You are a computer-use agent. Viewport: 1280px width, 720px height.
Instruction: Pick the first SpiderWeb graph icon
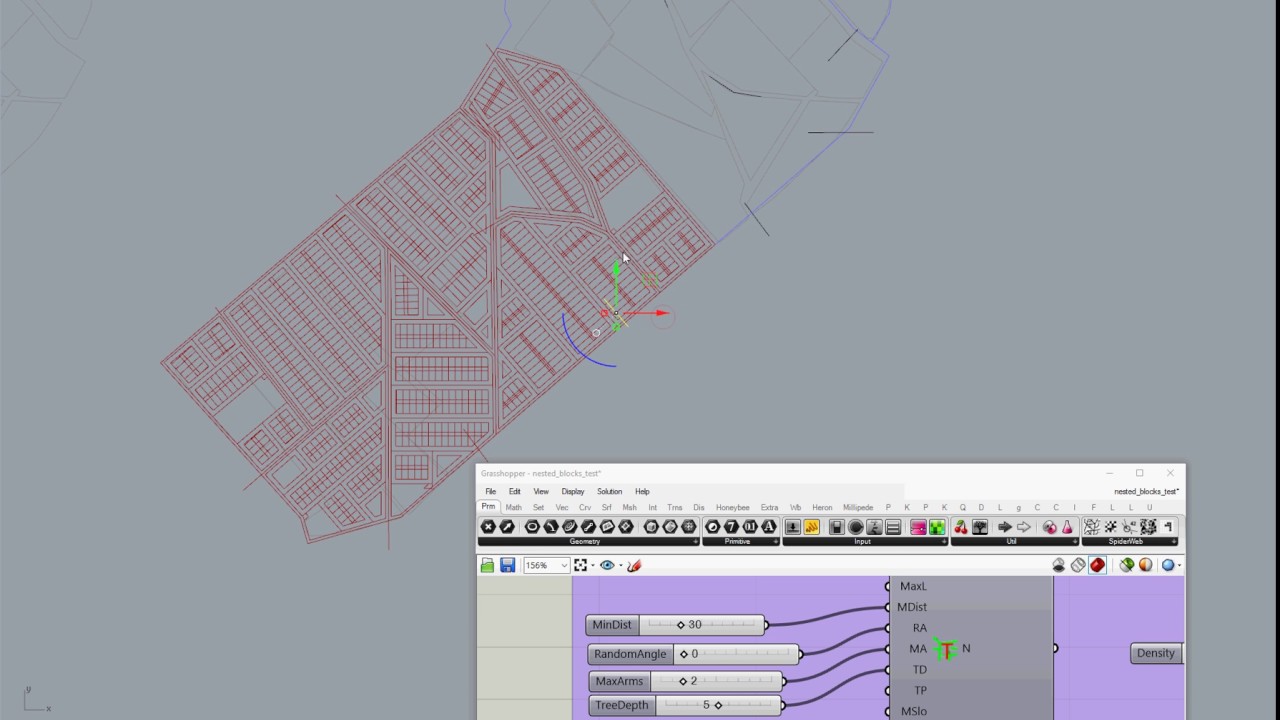1092,527
